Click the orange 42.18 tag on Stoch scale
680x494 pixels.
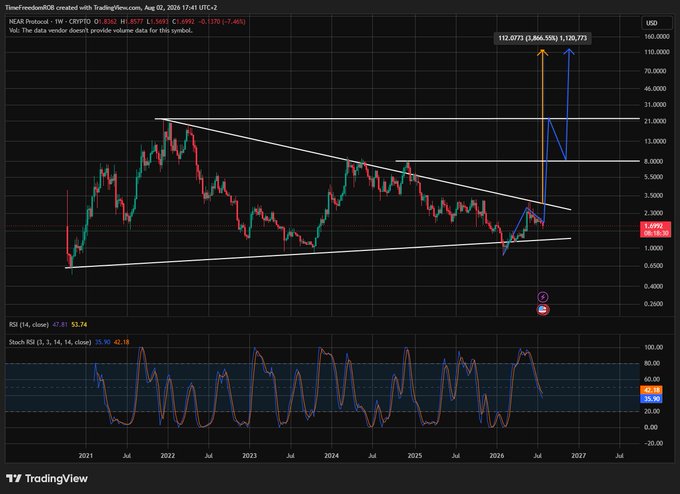[x=651, y=390]
